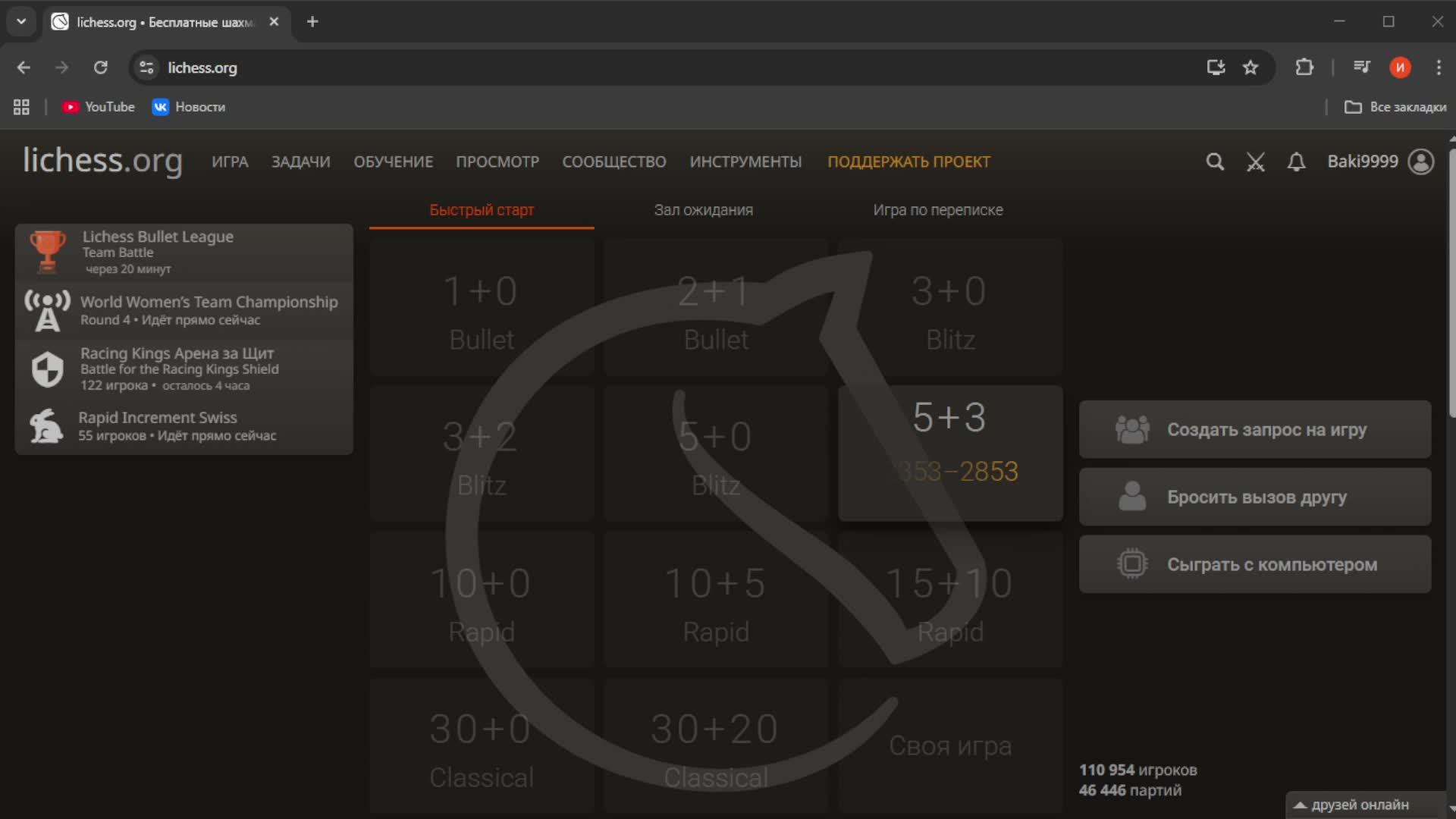Bookmark page with the star icon
The height and width of the screenshot is (819, 1456).
click(1250, 67)
